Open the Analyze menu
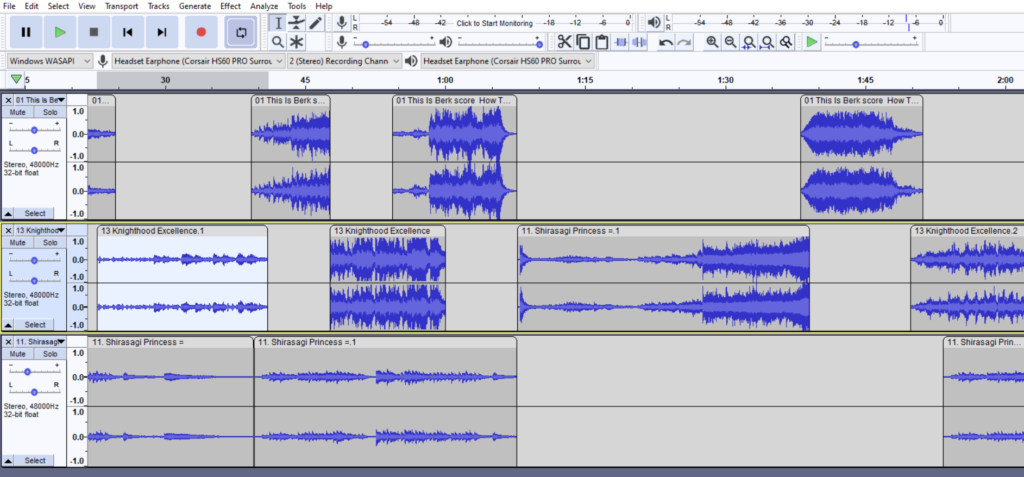Image resolution: width=1024 pixels, height=477 pixels. tap(264, 6)
